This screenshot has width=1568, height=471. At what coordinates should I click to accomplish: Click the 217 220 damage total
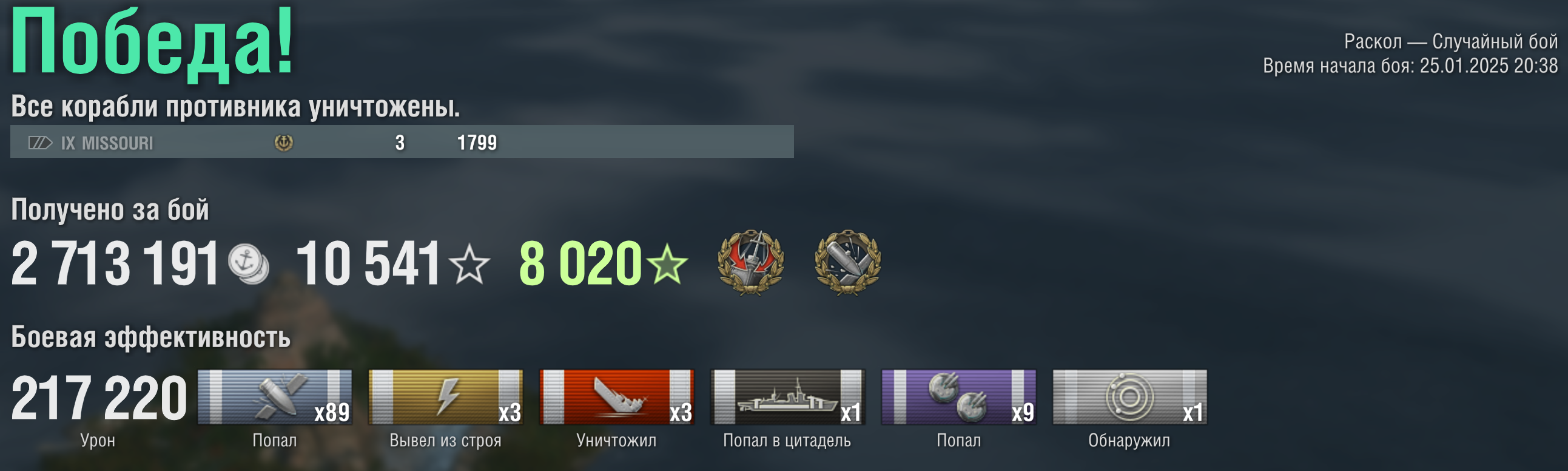click(x=99, y=398)
